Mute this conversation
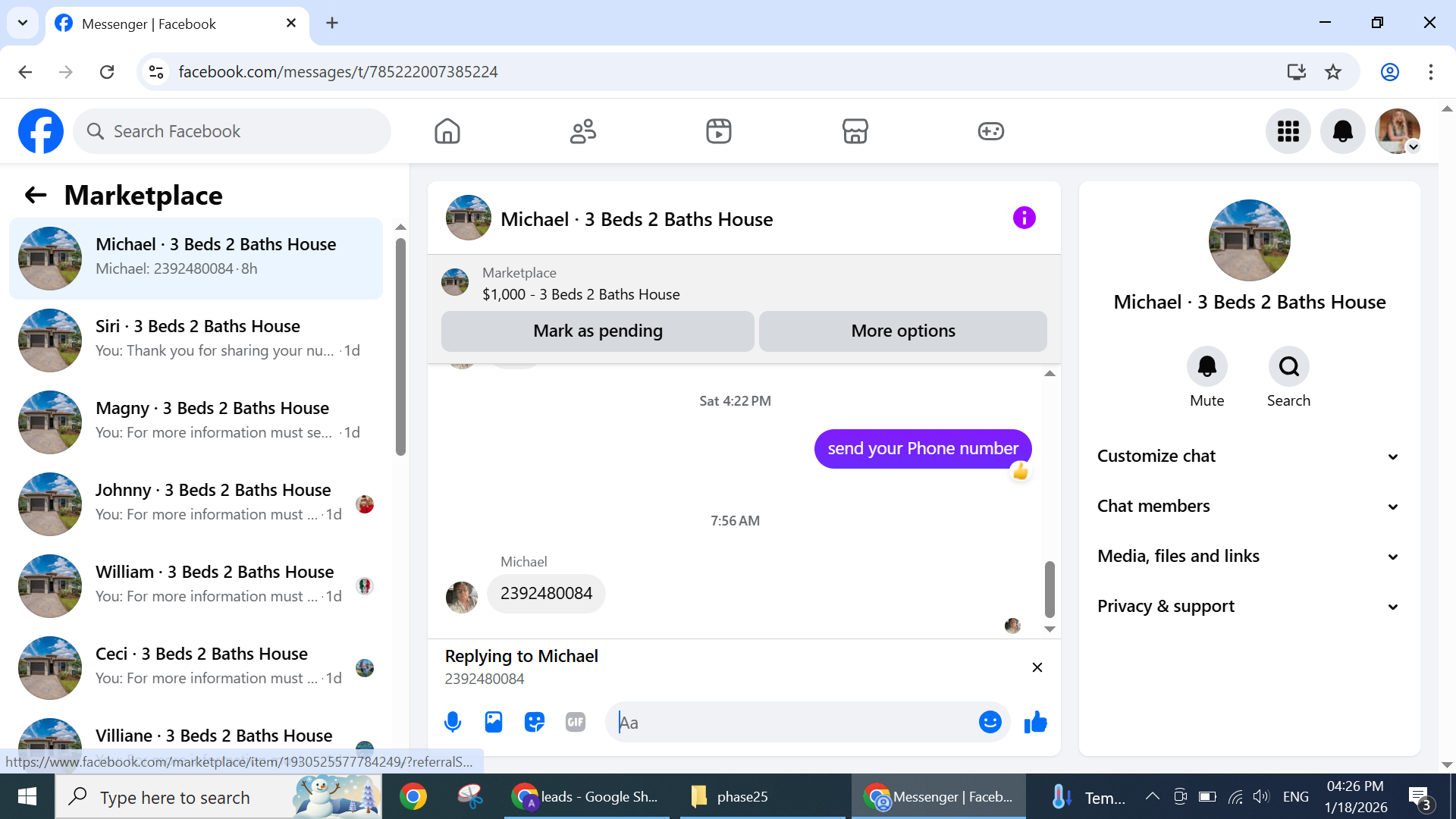Image resolution: width=1456 pixels, height=819 pixels. (x=1207, y=367)
